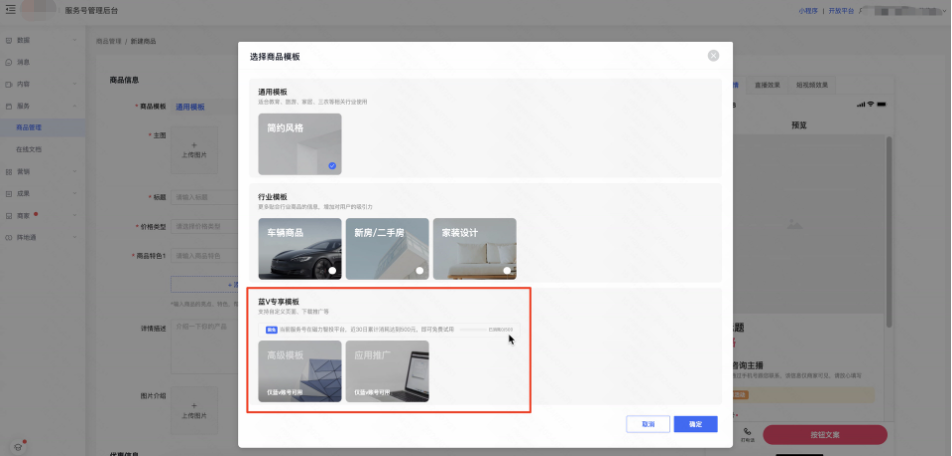Viewport: 952px width, 456px height.
Task: Collapse the 服务 sidebar menu chevron
Action: pos(75,106)
